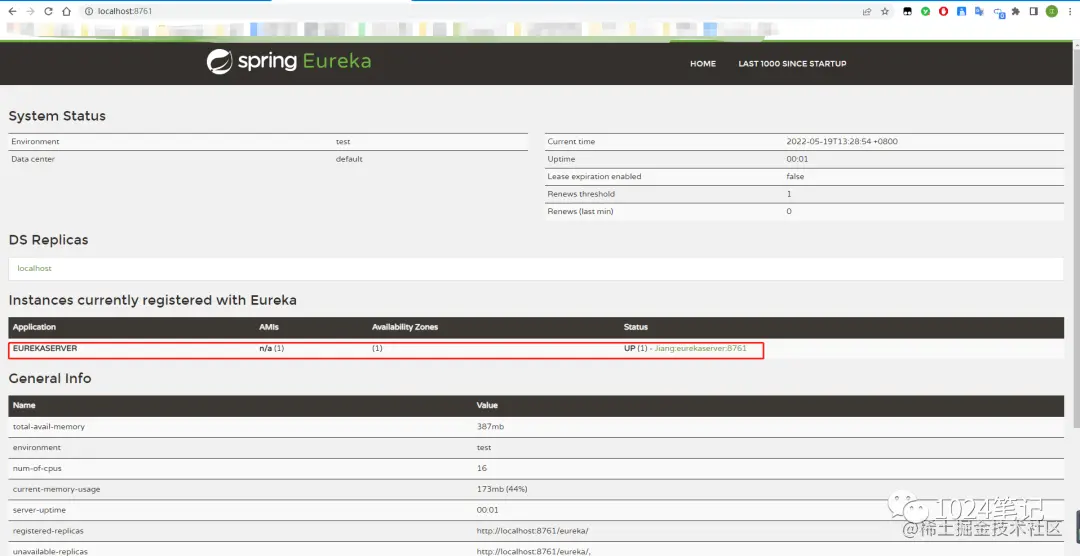Viewport: 1080px width, 556px height.
Task: Select the Environment label in System Status
Action: 35,141
